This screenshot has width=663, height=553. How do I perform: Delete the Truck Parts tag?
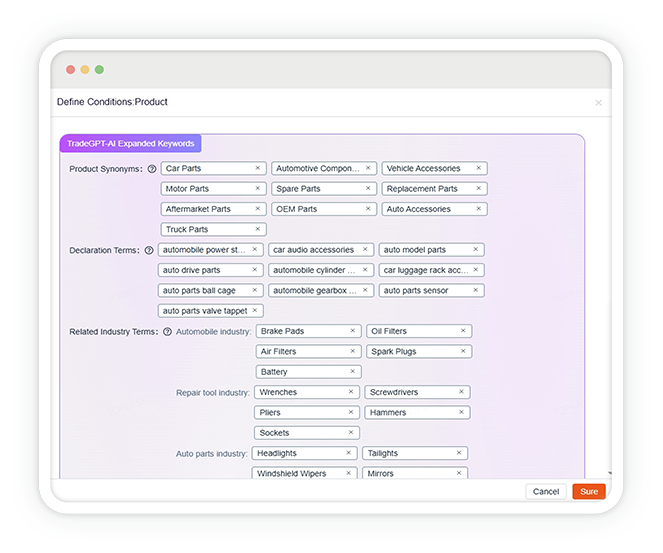258,229
